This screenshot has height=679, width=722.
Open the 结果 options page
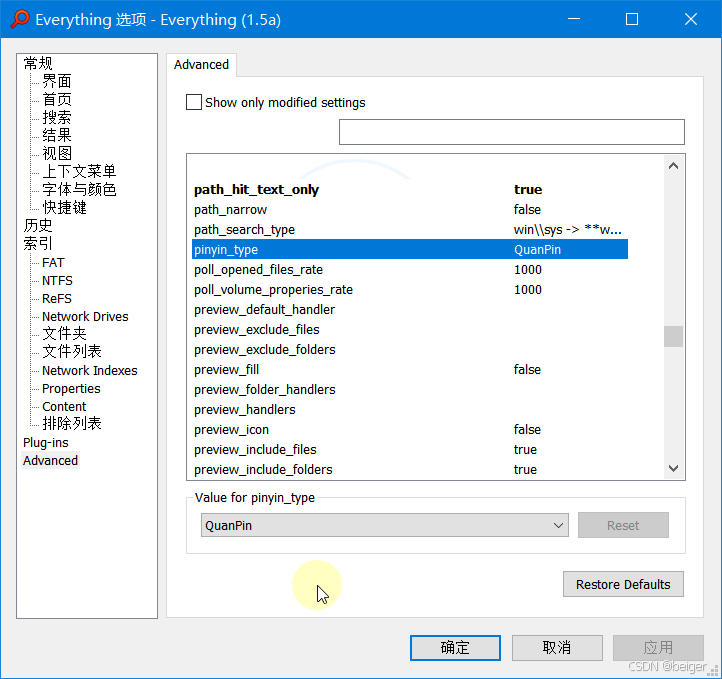click(57, 135)
